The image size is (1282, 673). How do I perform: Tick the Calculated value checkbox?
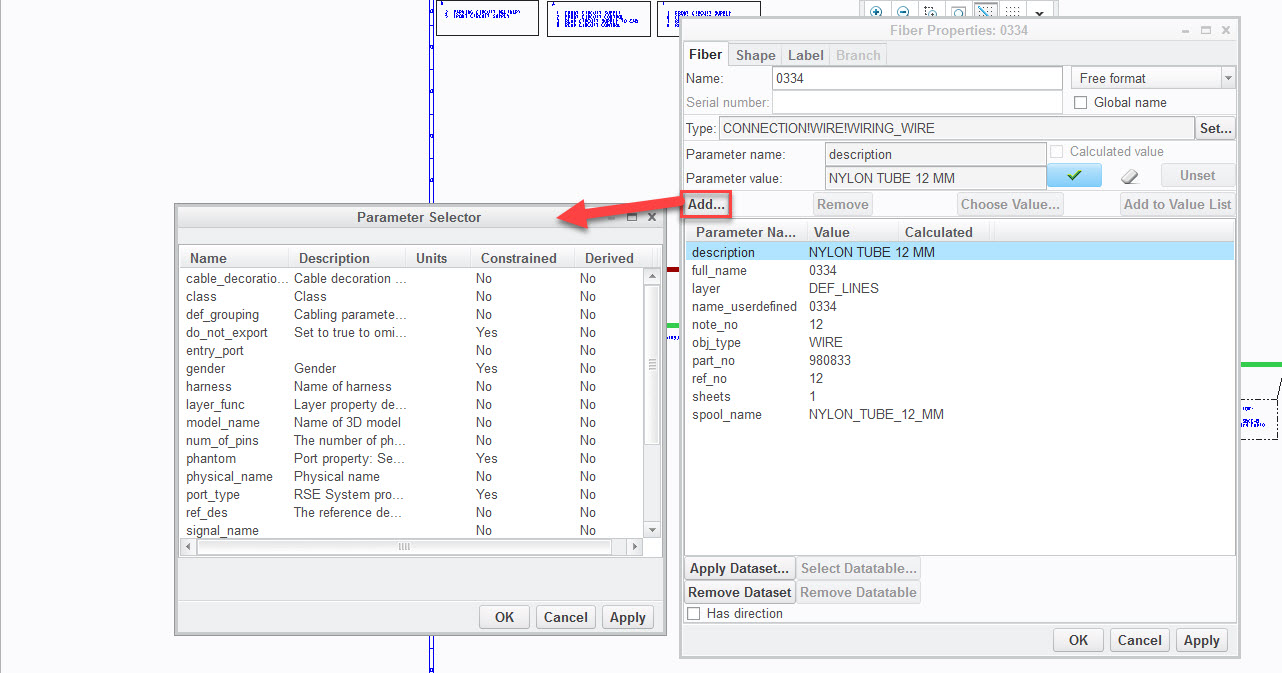point(1056,152)
